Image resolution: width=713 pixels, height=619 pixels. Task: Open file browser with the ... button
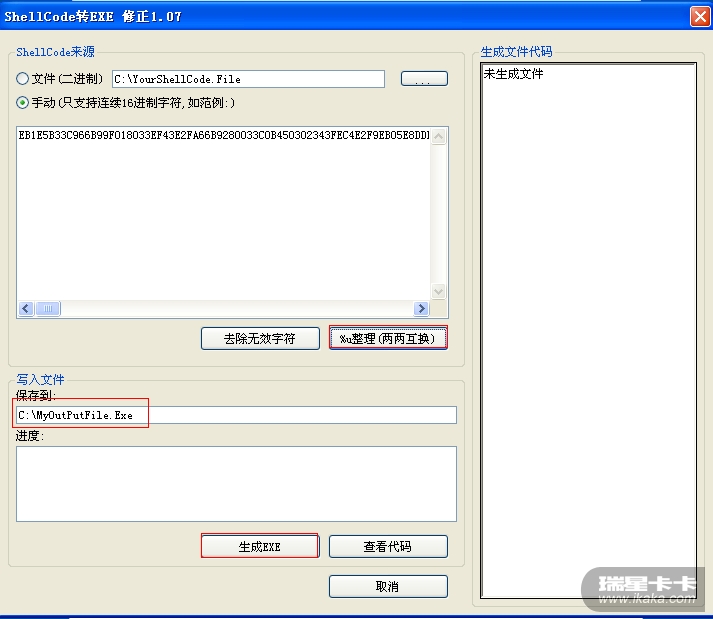(424, 79)
